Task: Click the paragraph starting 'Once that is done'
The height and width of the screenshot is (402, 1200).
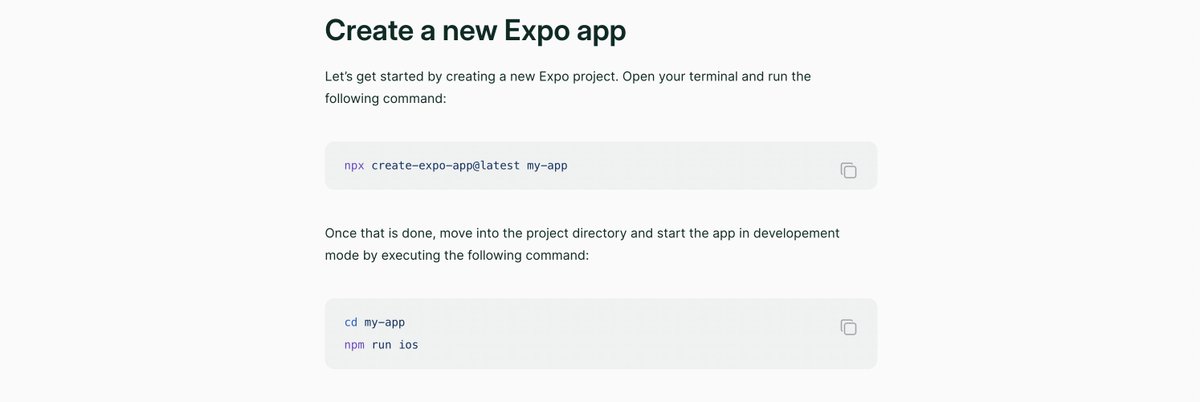Action: pos(582,244)
